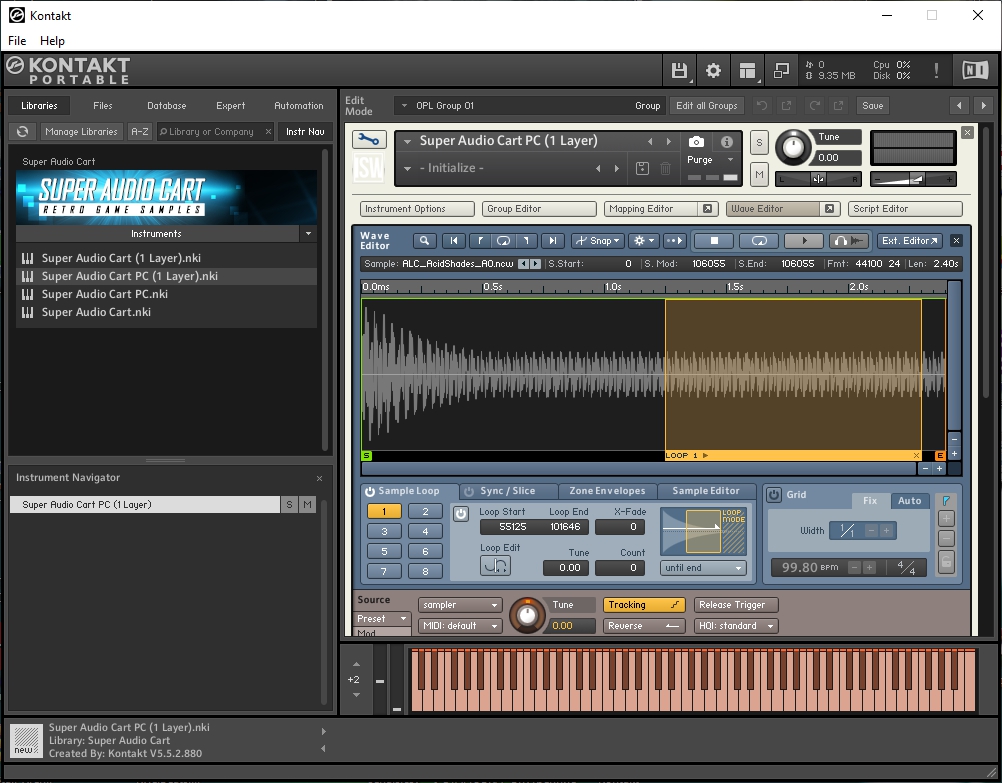Click the Instrument Options button
This screenshot has height=783, width=1002.
[417, 209]
